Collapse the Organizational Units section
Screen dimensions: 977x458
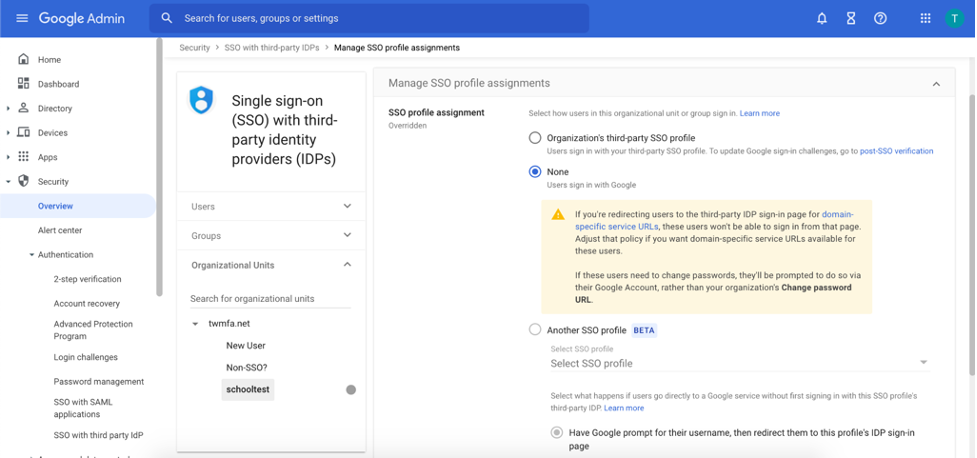(348, 265)
